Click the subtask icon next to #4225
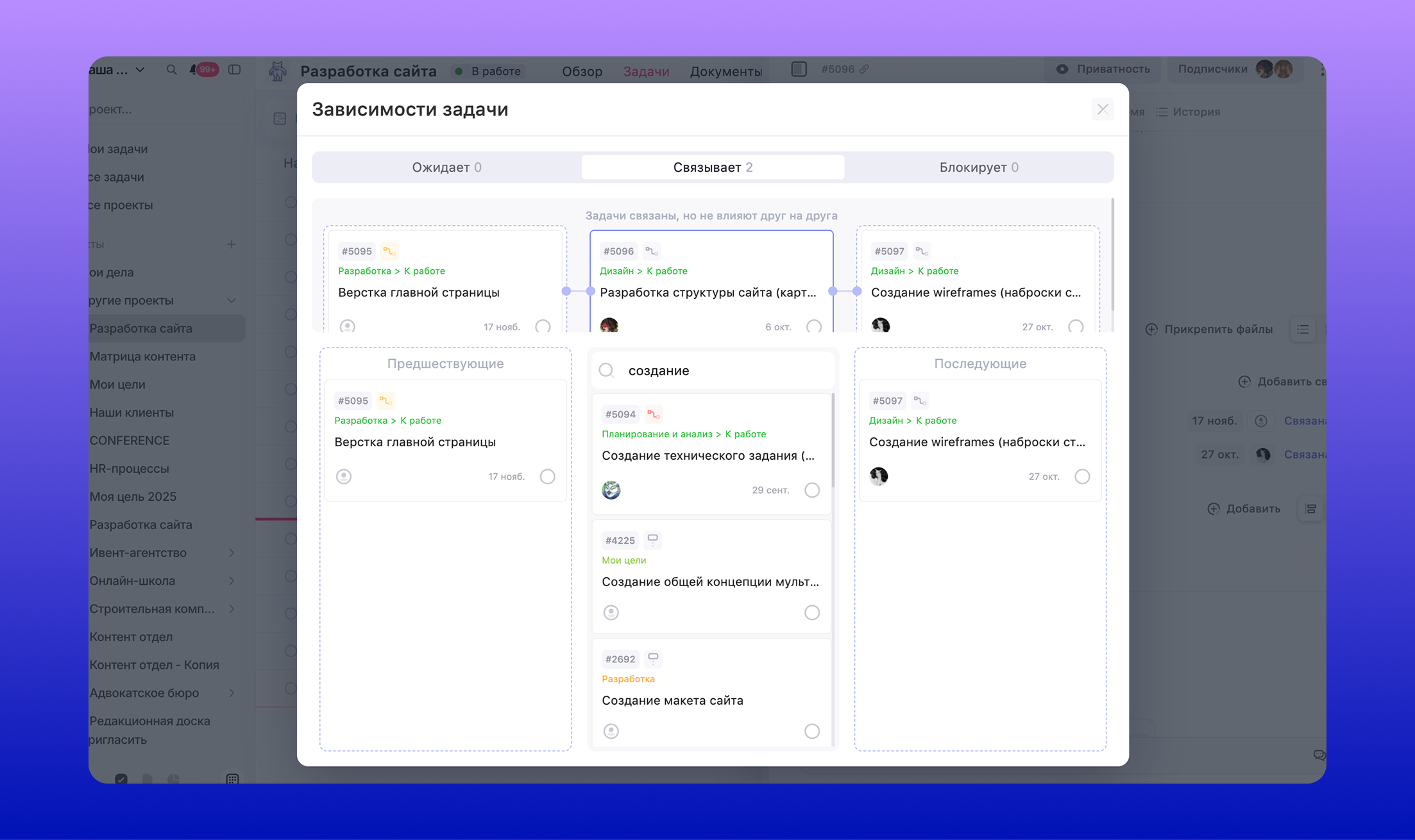 click(652, 540)
